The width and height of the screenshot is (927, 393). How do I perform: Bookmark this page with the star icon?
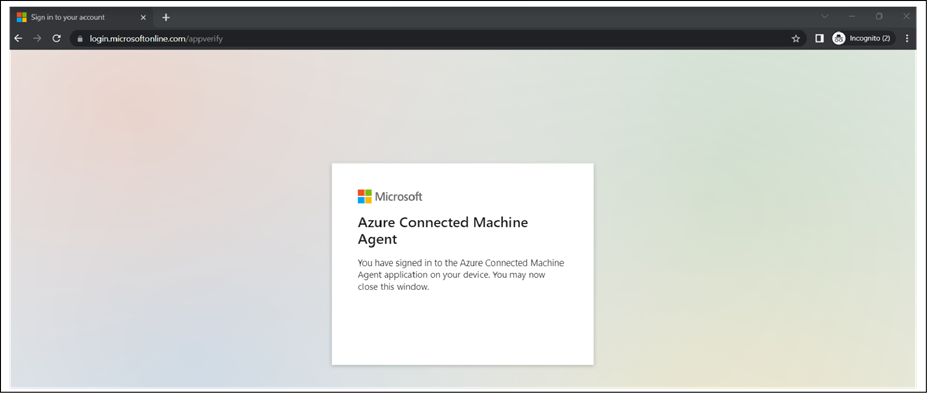pos(796,38)
